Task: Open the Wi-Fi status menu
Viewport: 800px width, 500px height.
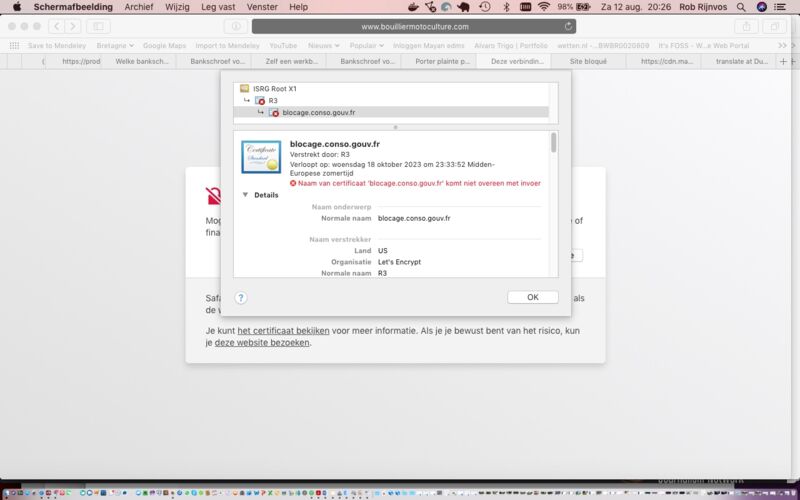Action: coord(544,7)
